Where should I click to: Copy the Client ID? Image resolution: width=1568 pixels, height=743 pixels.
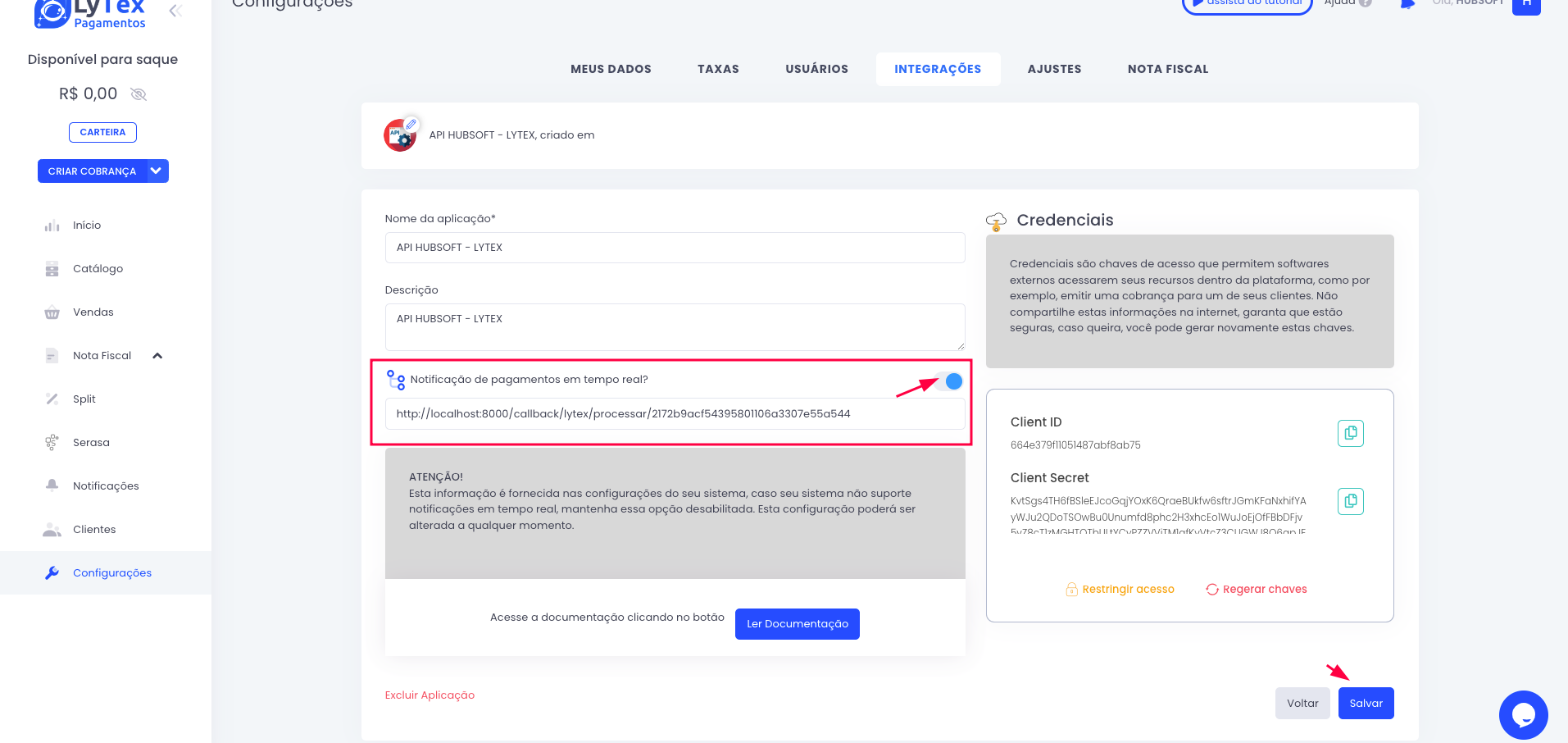(x=1351, y=433)
